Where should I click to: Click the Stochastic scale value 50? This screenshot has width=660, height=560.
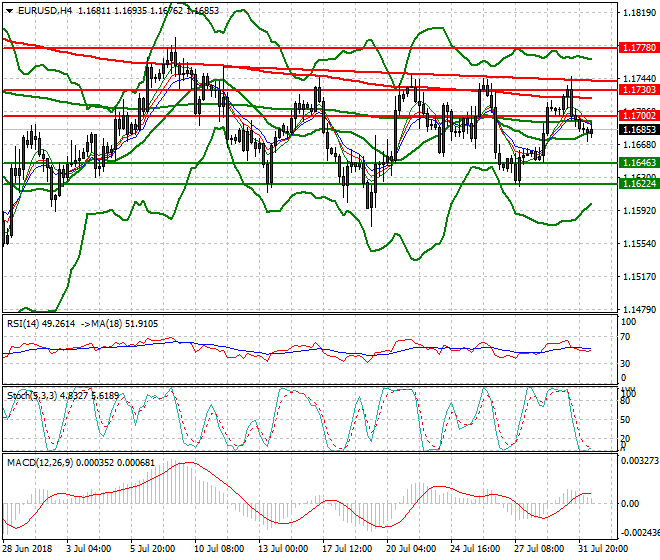625,420
